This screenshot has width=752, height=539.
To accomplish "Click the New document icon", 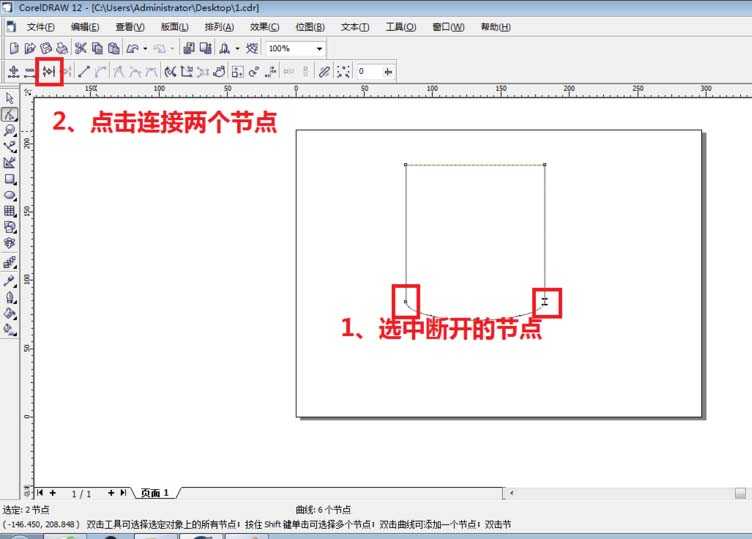I will 13,48.
